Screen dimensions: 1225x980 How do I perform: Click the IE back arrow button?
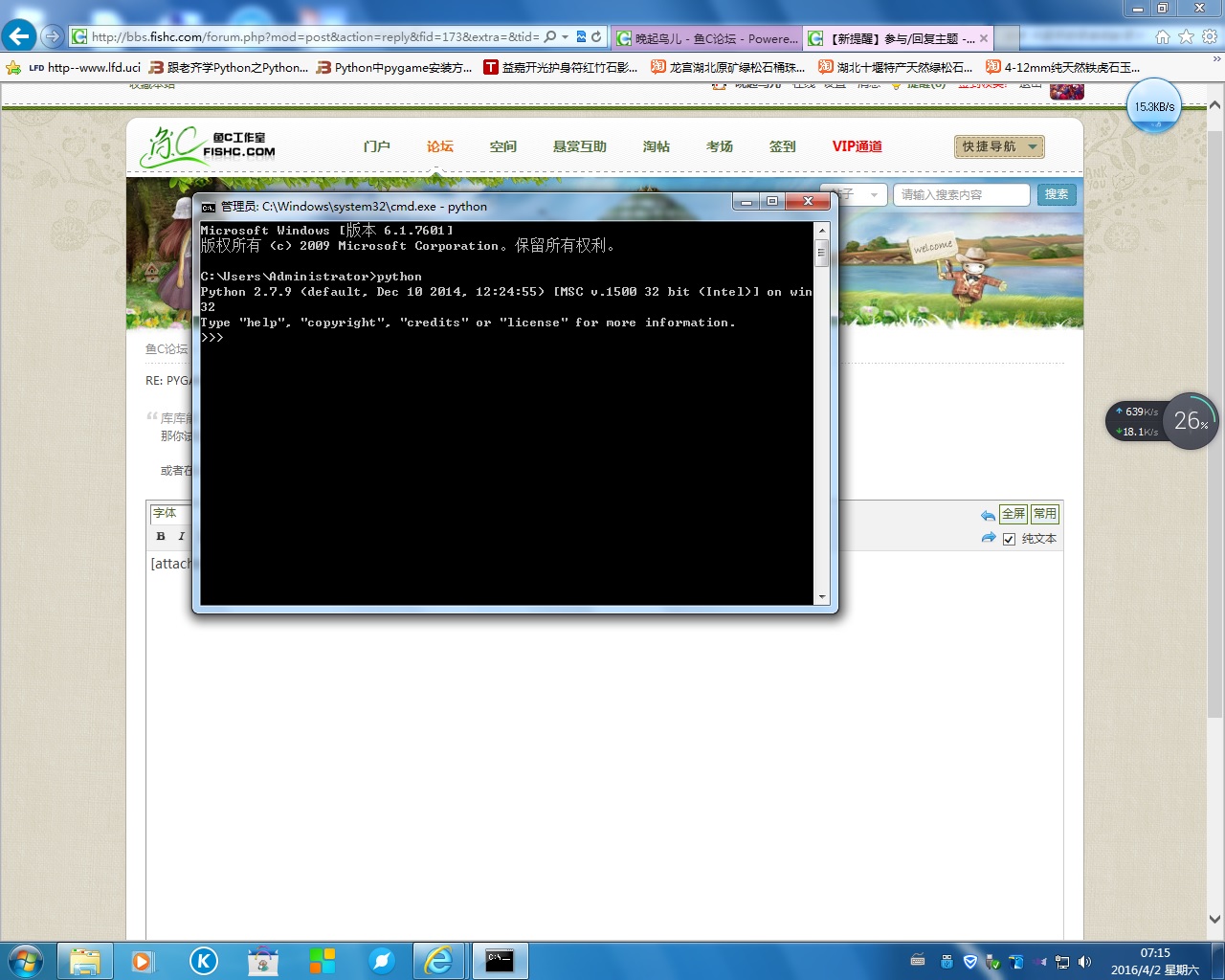point(19,36)
